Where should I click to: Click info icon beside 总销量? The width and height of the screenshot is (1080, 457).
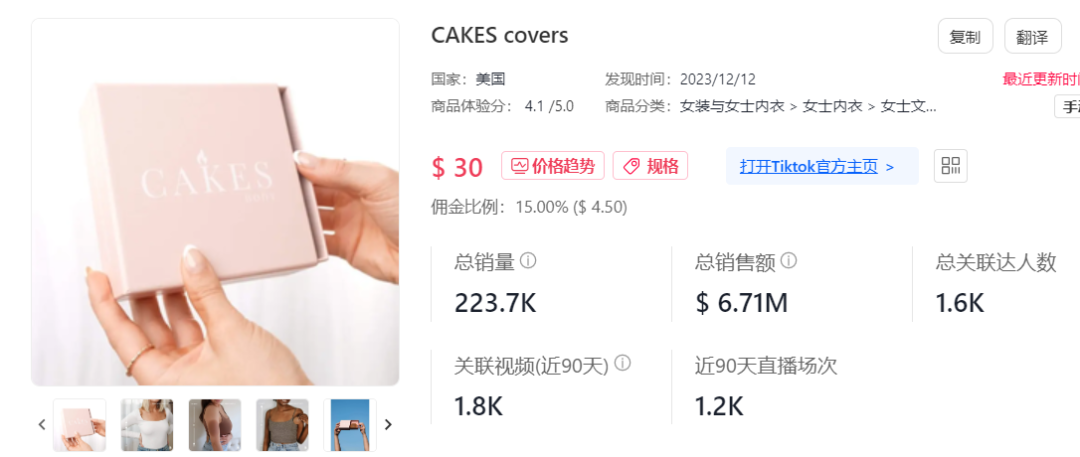(x=528, y=261)
